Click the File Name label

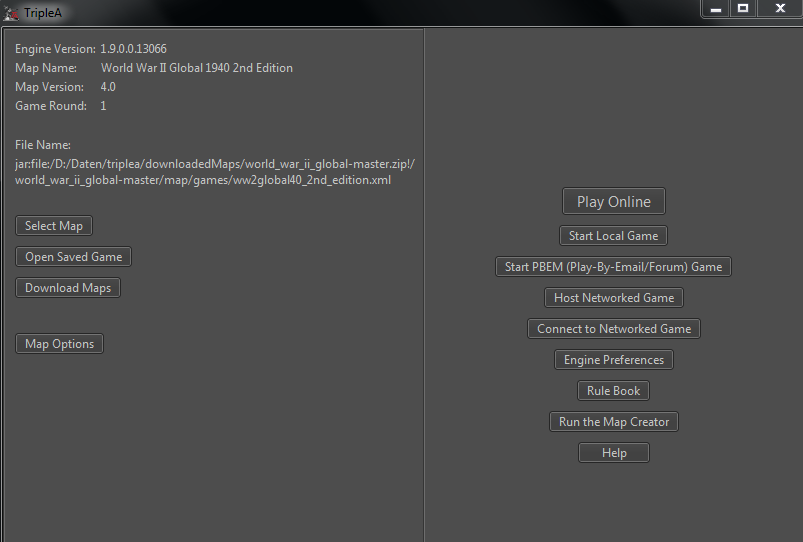(43, 145)
